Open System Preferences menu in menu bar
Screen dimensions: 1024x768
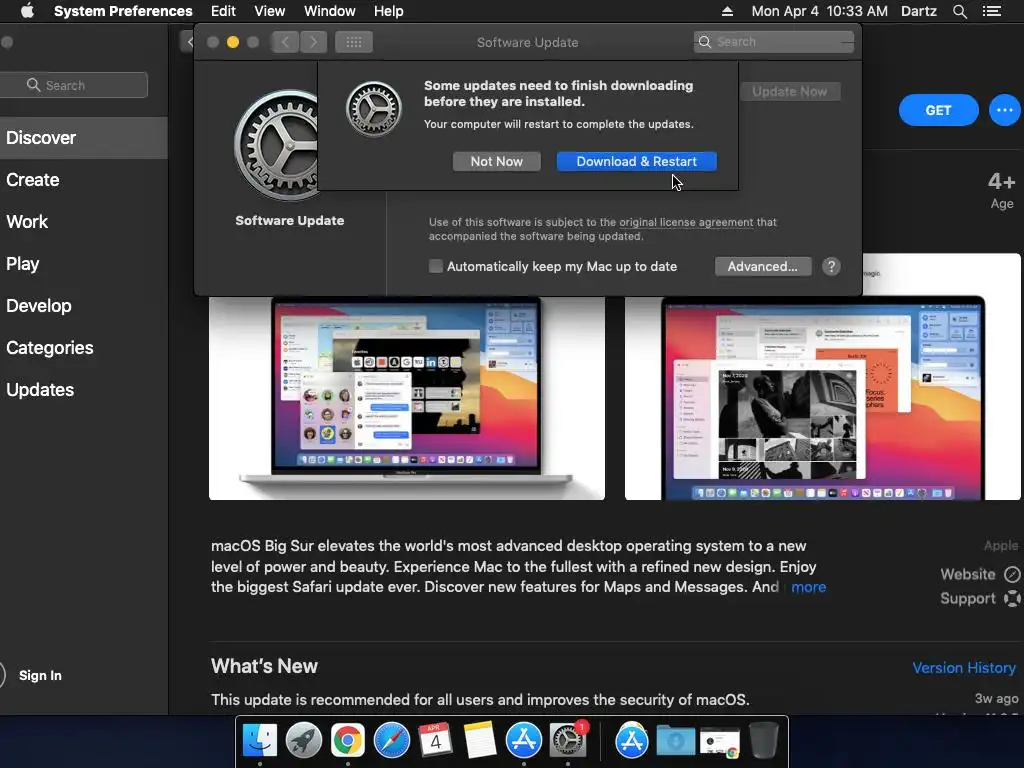[x=123, y=11]
